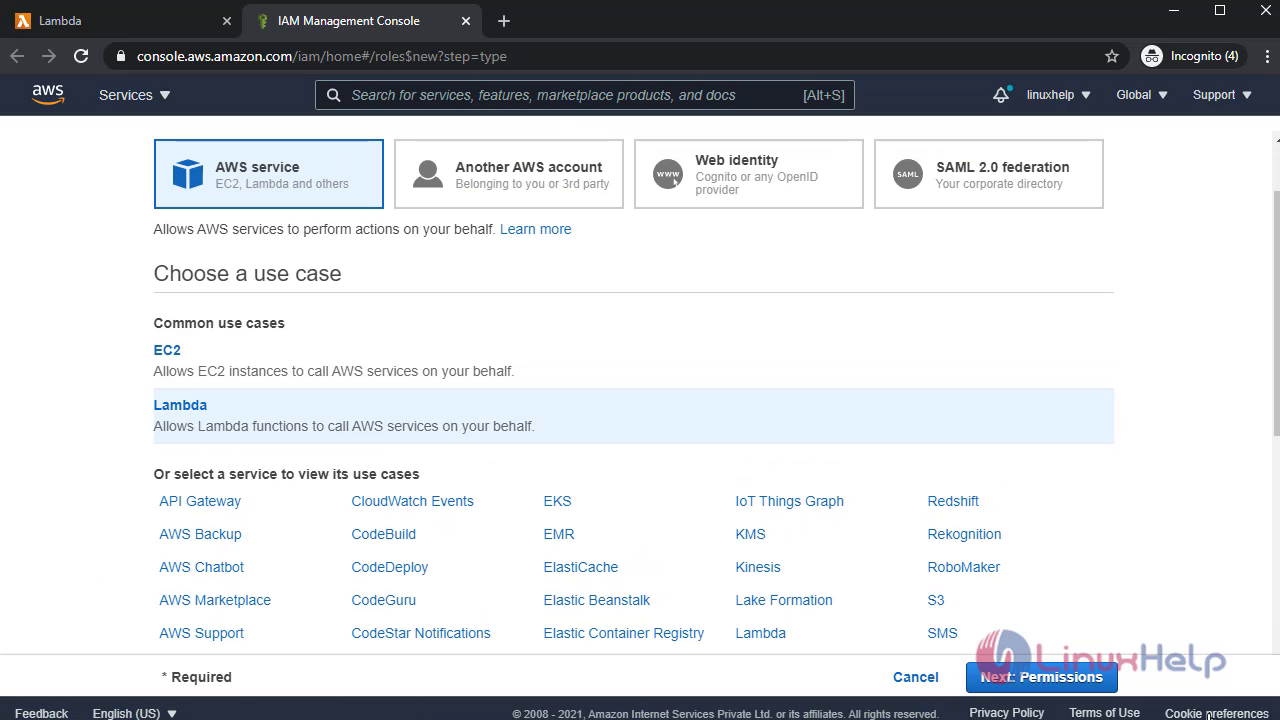This screenshot has height=720, width=1280.
Task: Select S3 service
Action: [936, 600]
